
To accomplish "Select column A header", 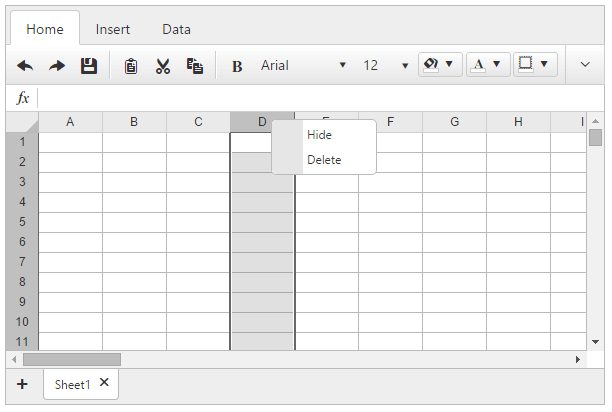I will [70, 122].
